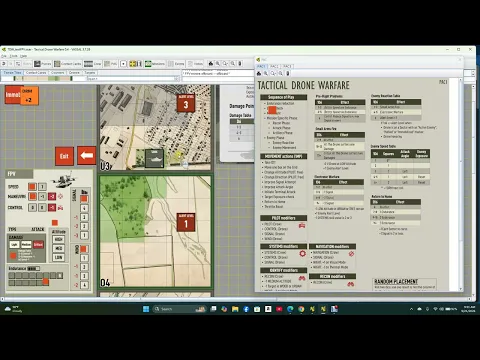The height and width of the screenshot is (360, 480).
Task: Select HIGH altitude box on drone card
Action: (59, 239)
